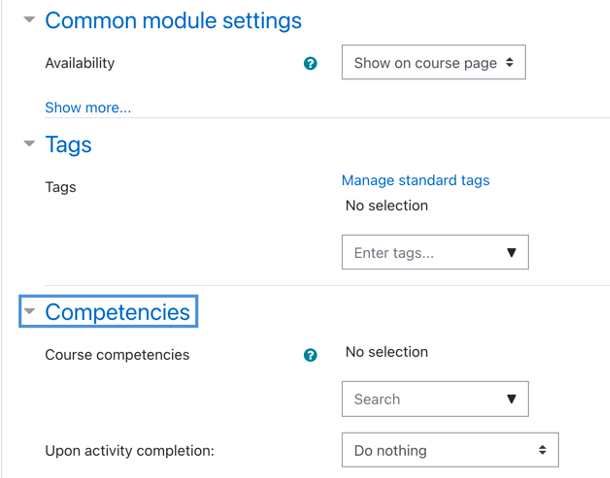
Task: Open competencies Search suggestions arrow
Action: coord(512,399)
